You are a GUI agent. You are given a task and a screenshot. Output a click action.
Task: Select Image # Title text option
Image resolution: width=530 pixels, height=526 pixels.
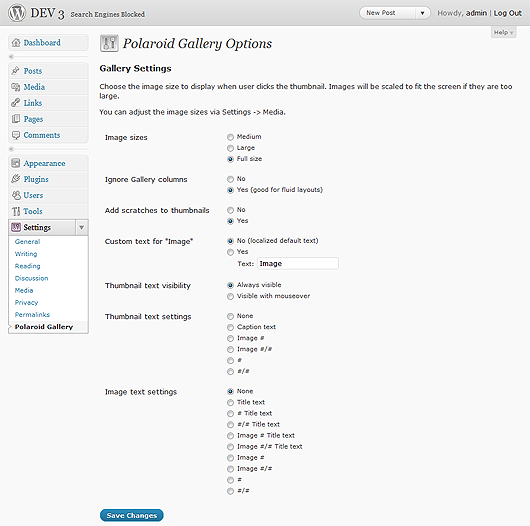[x=230, y=436]
